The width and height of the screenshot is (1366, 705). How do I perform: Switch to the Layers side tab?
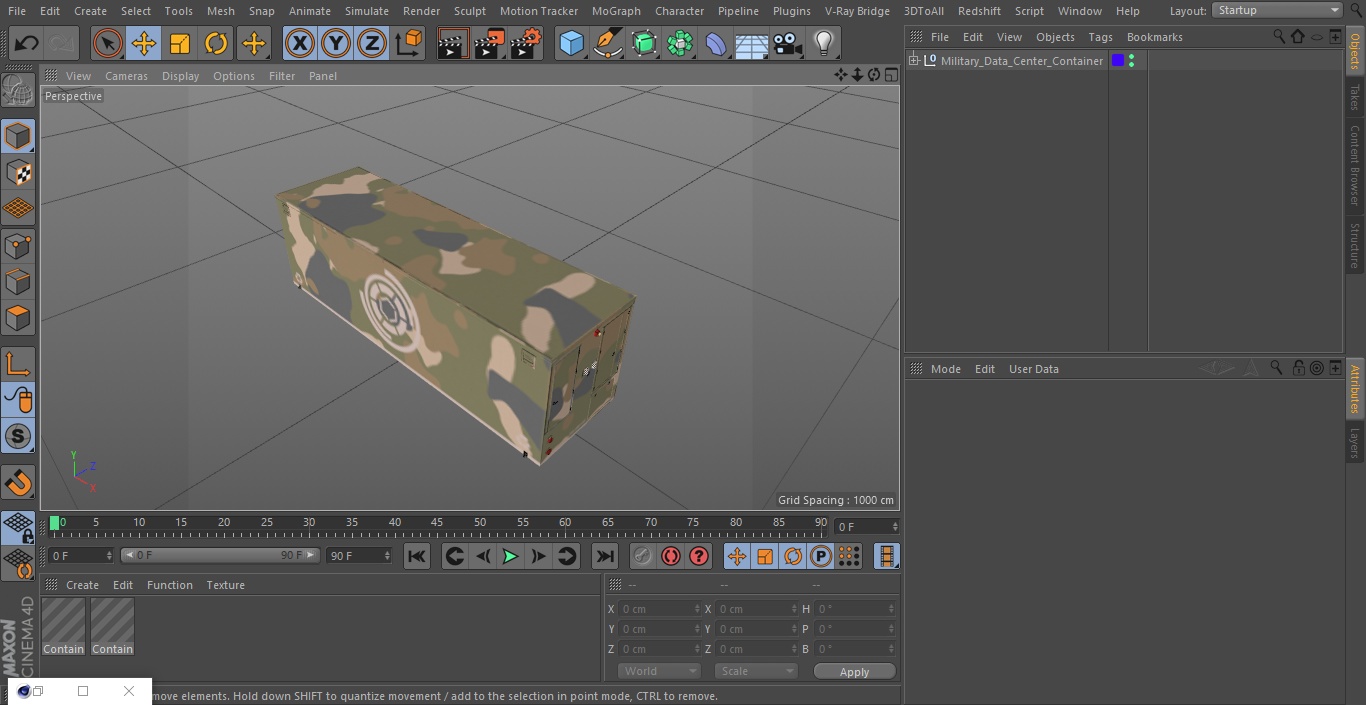click(x=1355, y=442)
